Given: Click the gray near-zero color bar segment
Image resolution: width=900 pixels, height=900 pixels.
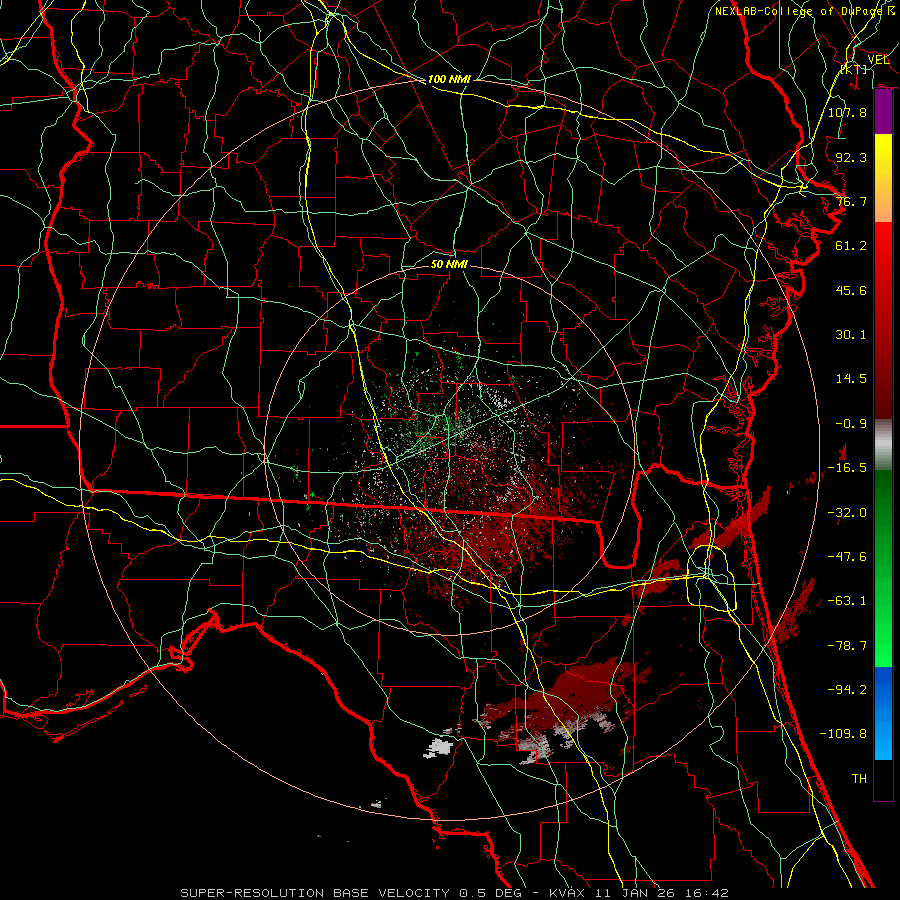Looking at the screenshot, I should pyautogui.click(x=883, y=445).
